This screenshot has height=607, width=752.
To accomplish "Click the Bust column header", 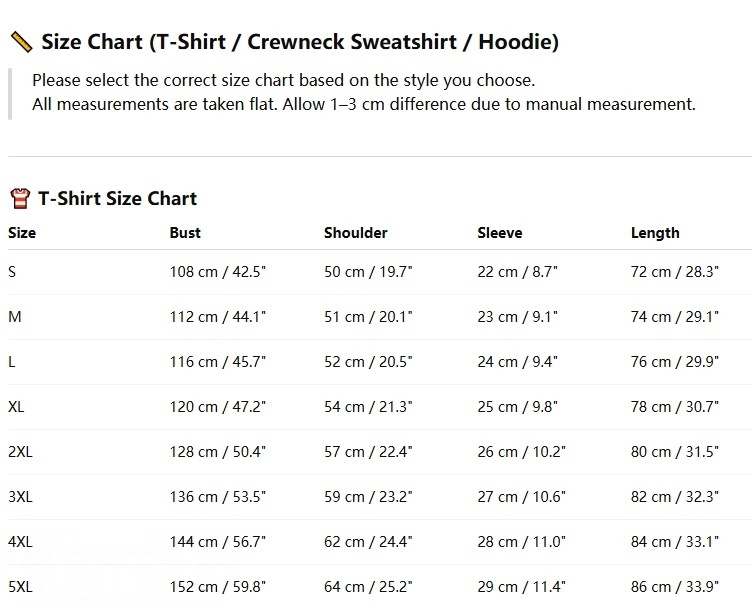I will pos(185,233).
